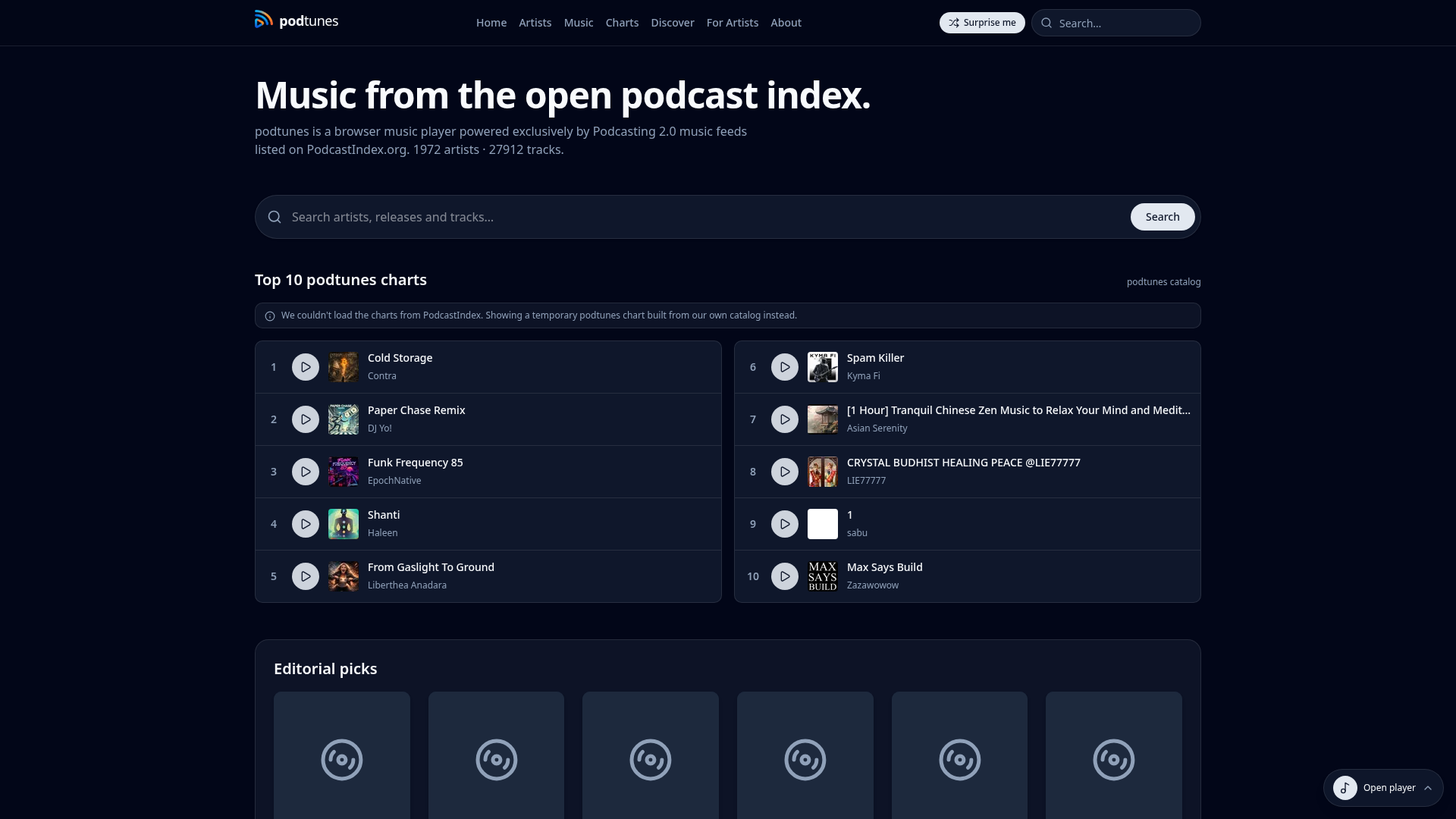This screenshot has width=1456, height=819.
Task: Open the Spam Killer track title
Action: pos(875,358)
